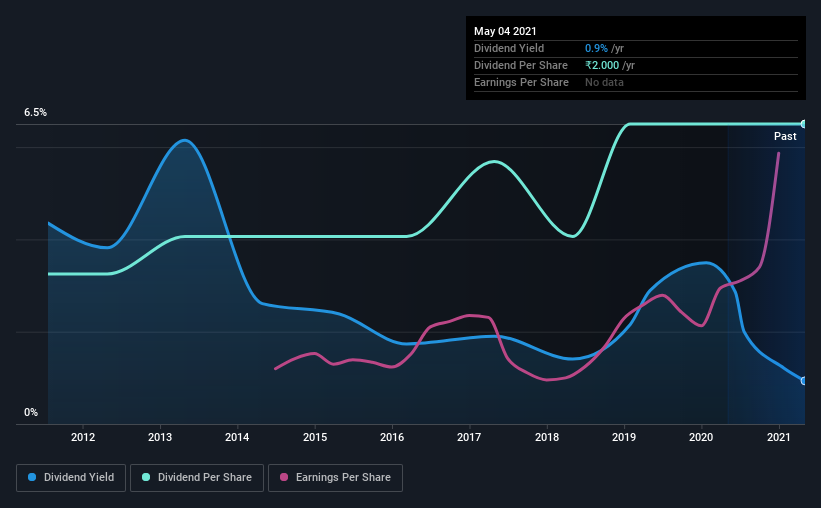Click the 'Past' label on the chart
The width and height of the screenshot is (821, 508).
point(785,136)
